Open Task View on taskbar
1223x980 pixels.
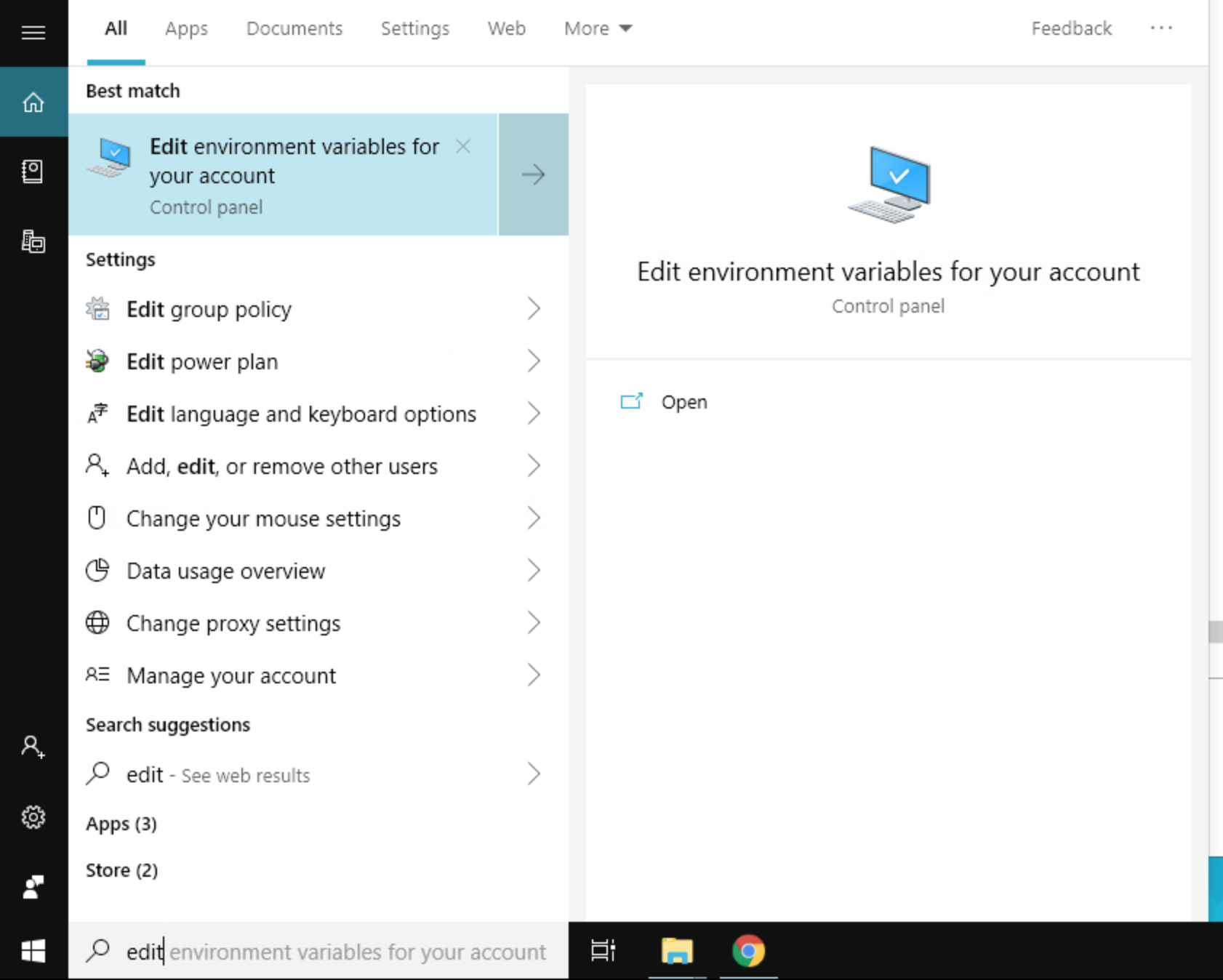[603, 950]
